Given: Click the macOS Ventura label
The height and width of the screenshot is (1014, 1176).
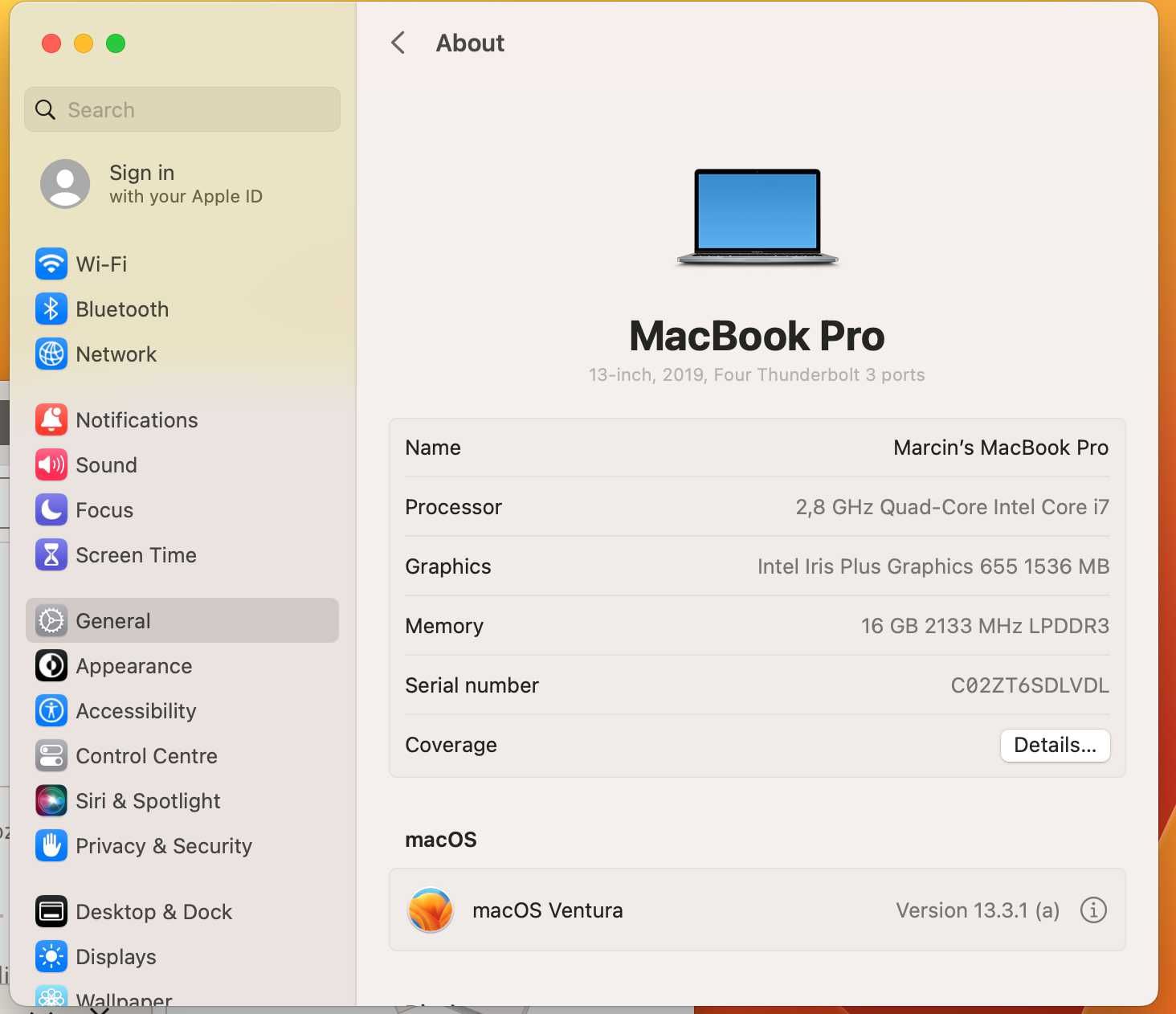Looking at the screenshot, I should (548, 910).
